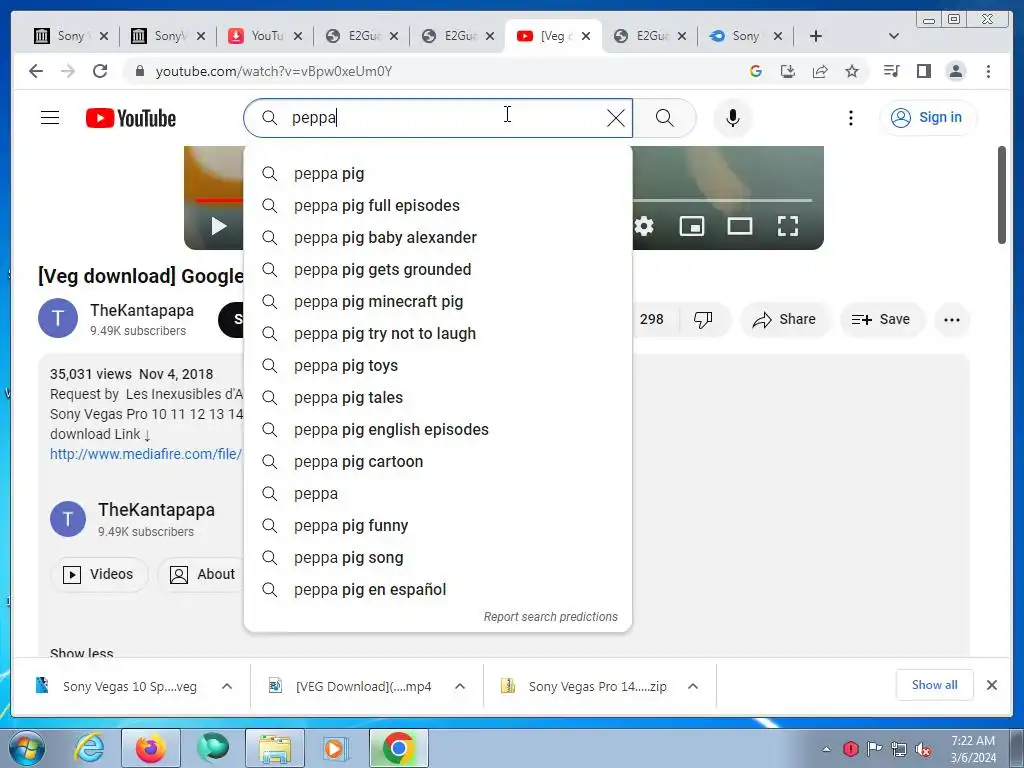Screen dimensions: 1024x768
Task: Open Chrome media controls icon
Action: tap(891, 71)
